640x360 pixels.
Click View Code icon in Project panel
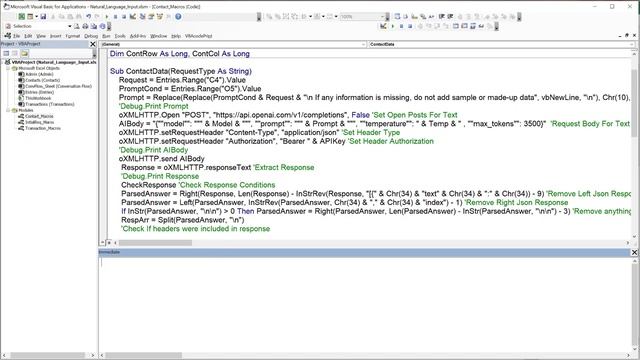click(6, 53)
